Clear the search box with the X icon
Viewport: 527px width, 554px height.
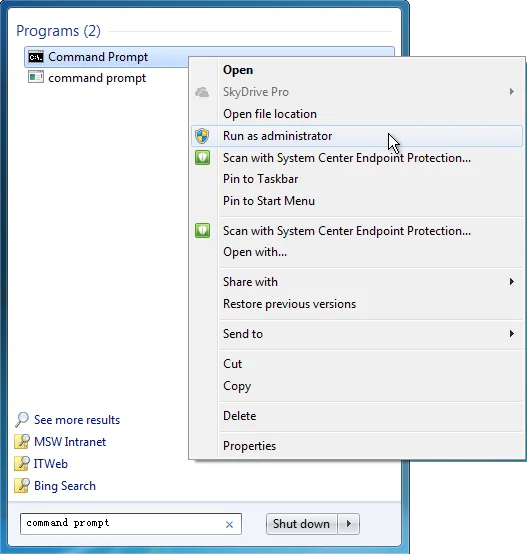click(x=229, y=525)
